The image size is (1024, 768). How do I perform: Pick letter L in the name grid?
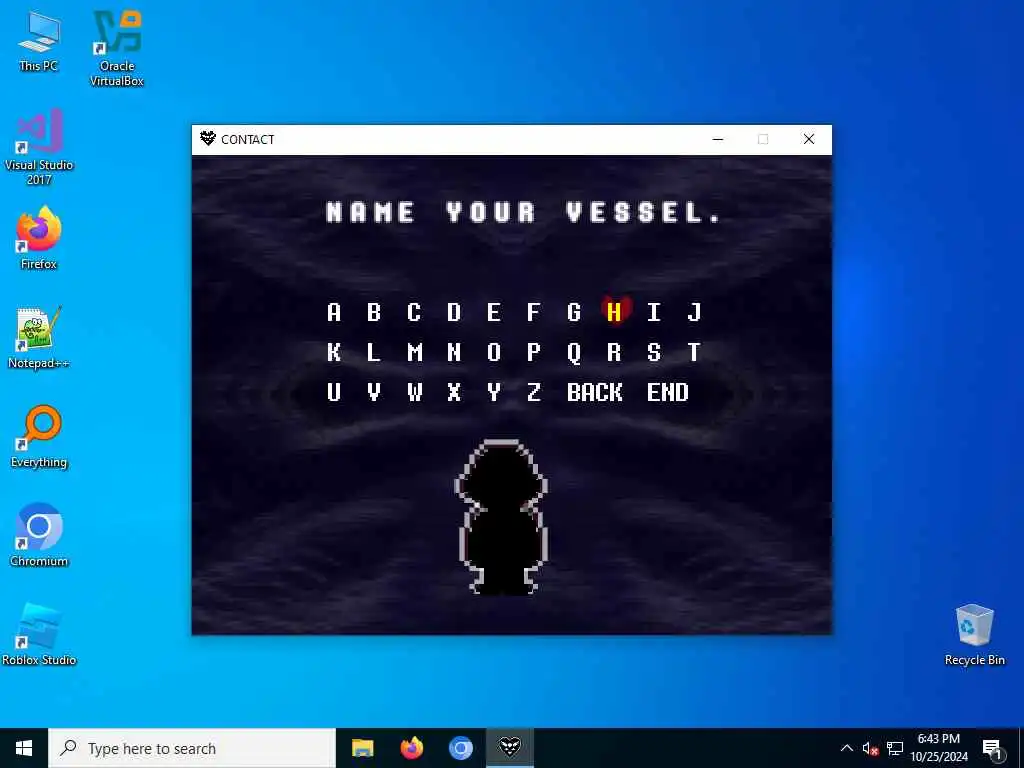pyautogui.click(x=374, y=352)
